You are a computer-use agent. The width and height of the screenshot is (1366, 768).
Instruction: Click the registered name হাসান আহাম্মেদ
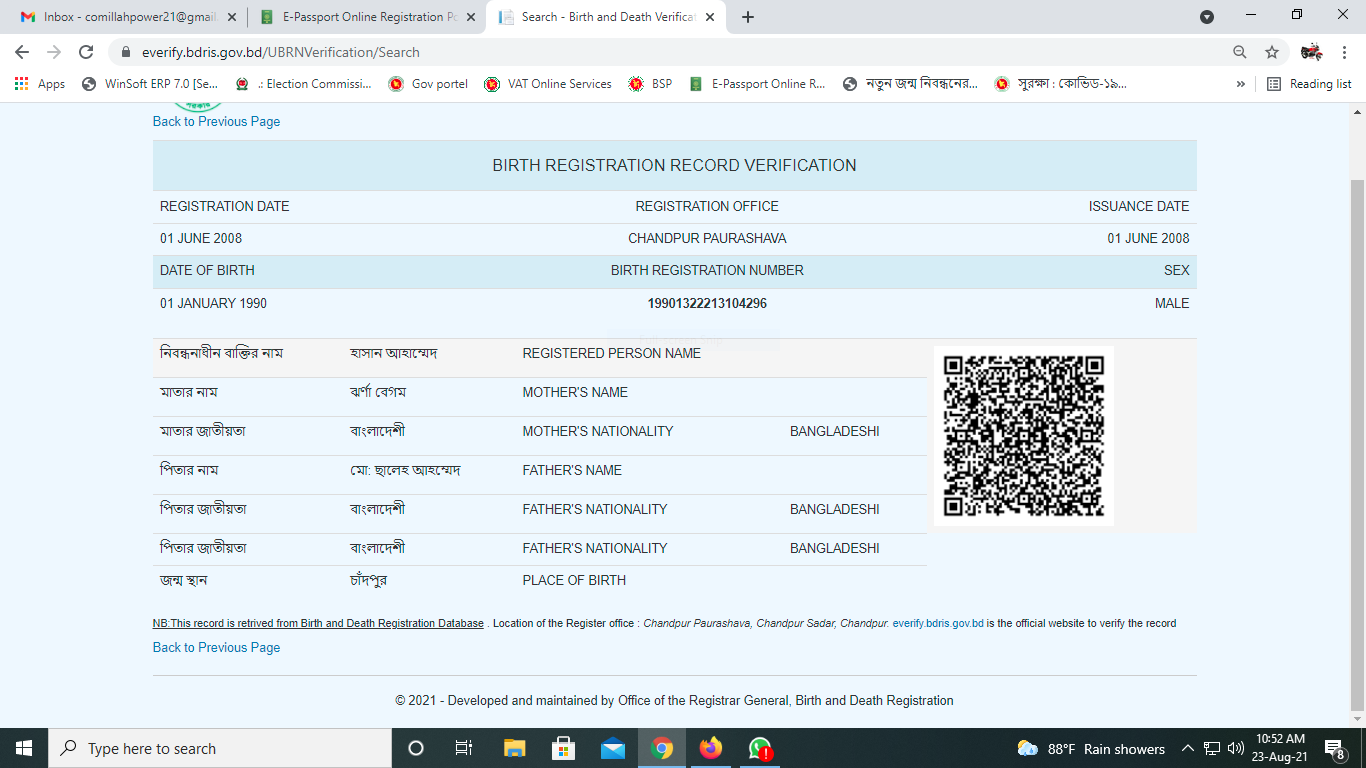pyautogui.click(x=394, y=353)
